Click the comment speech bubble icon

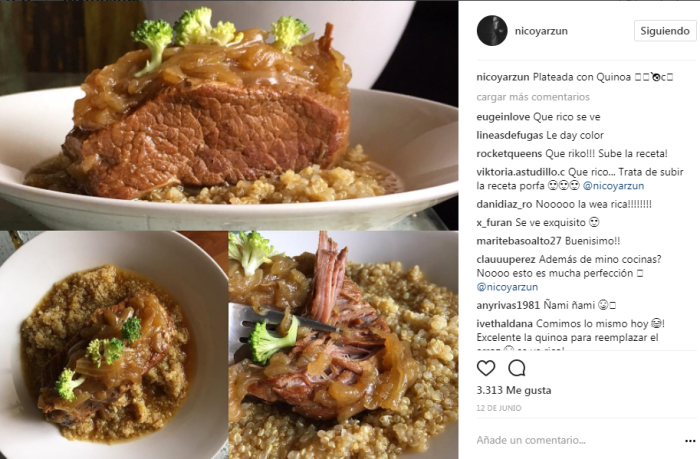pos(517,368)
